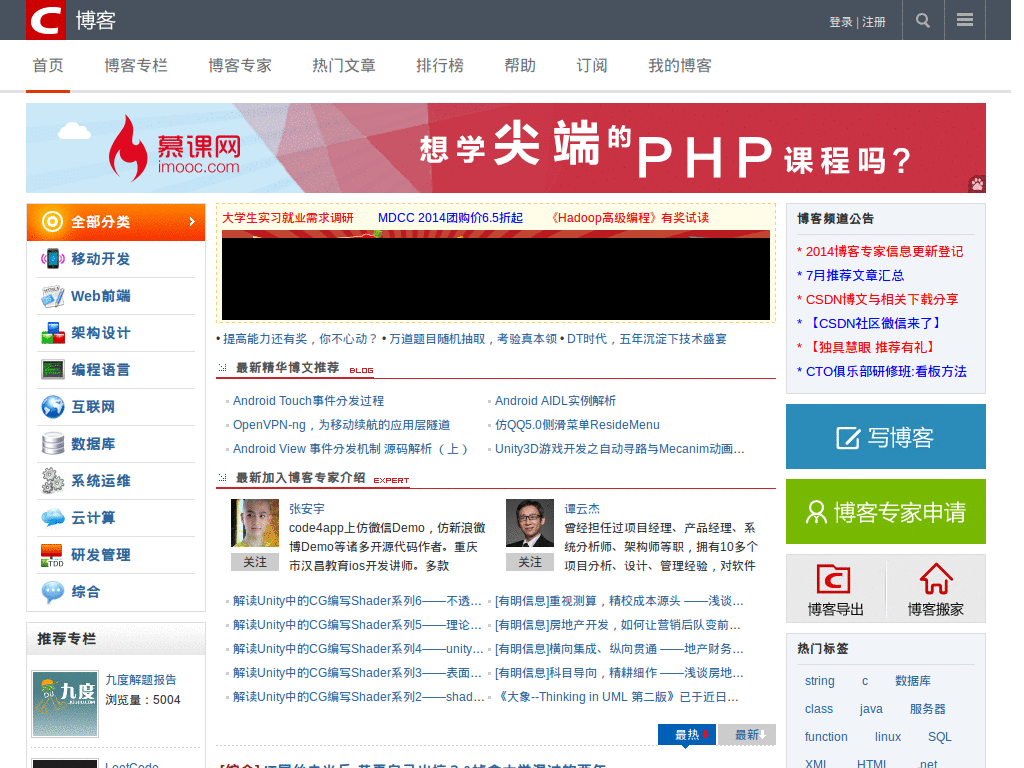Open 提高能力还有奖，你不心动？ link

300,339
